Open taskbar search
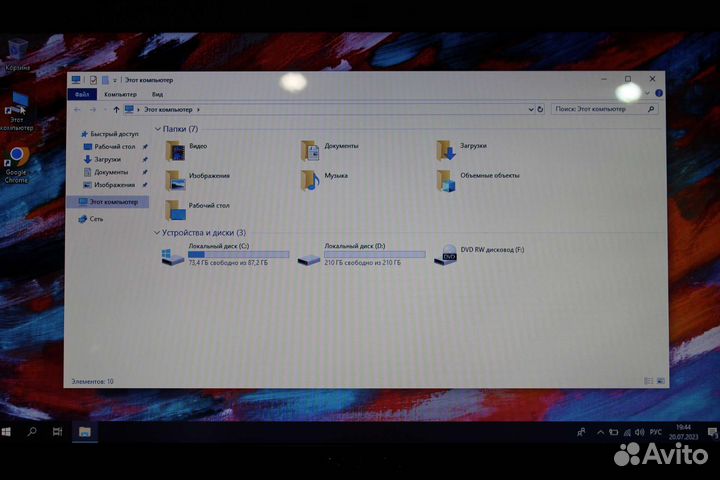The height and width of the screenshot is (480, 720). coord(32,432)
